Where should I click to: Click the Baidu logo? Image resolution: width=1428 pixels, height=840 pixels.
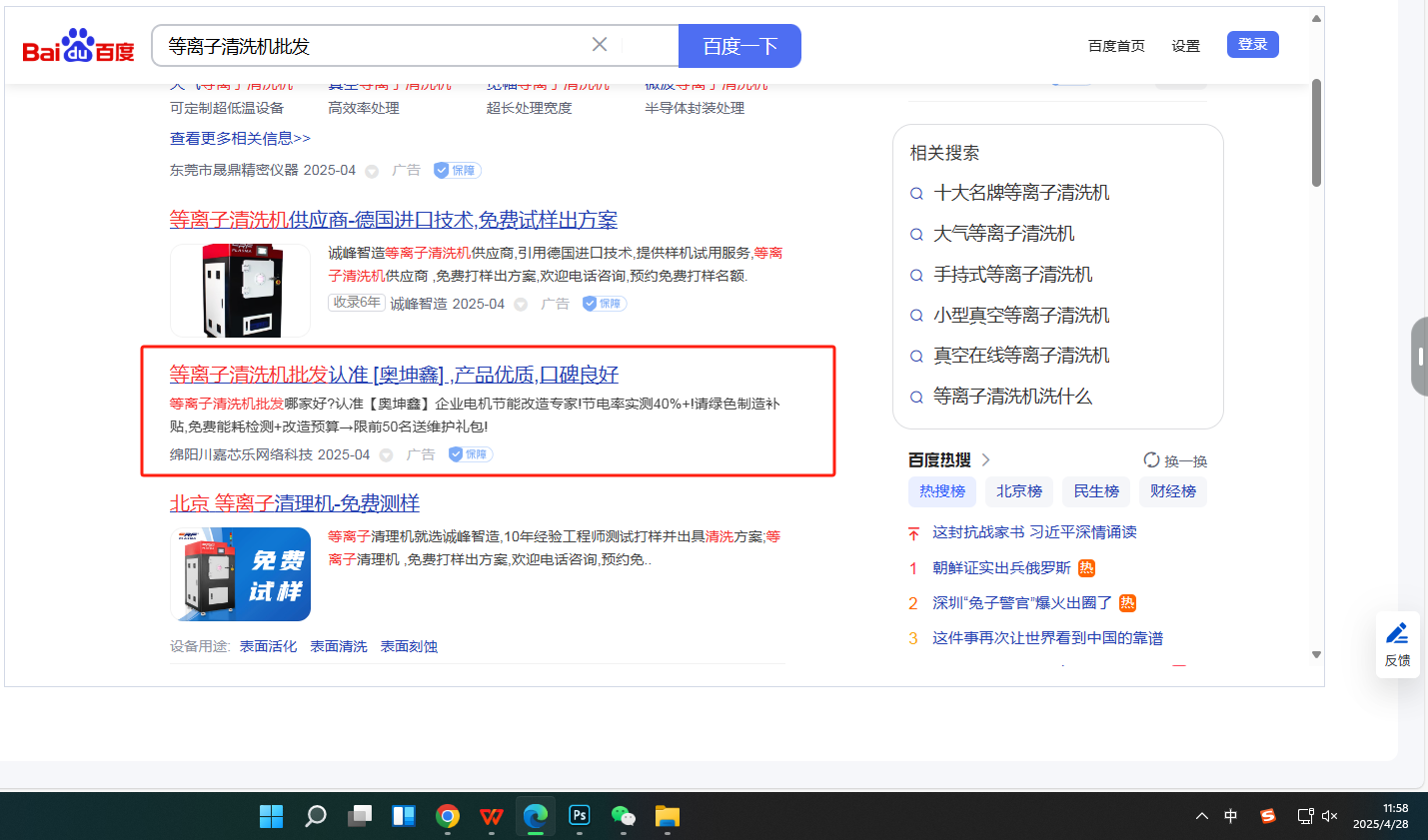click(x=78, y=46)
